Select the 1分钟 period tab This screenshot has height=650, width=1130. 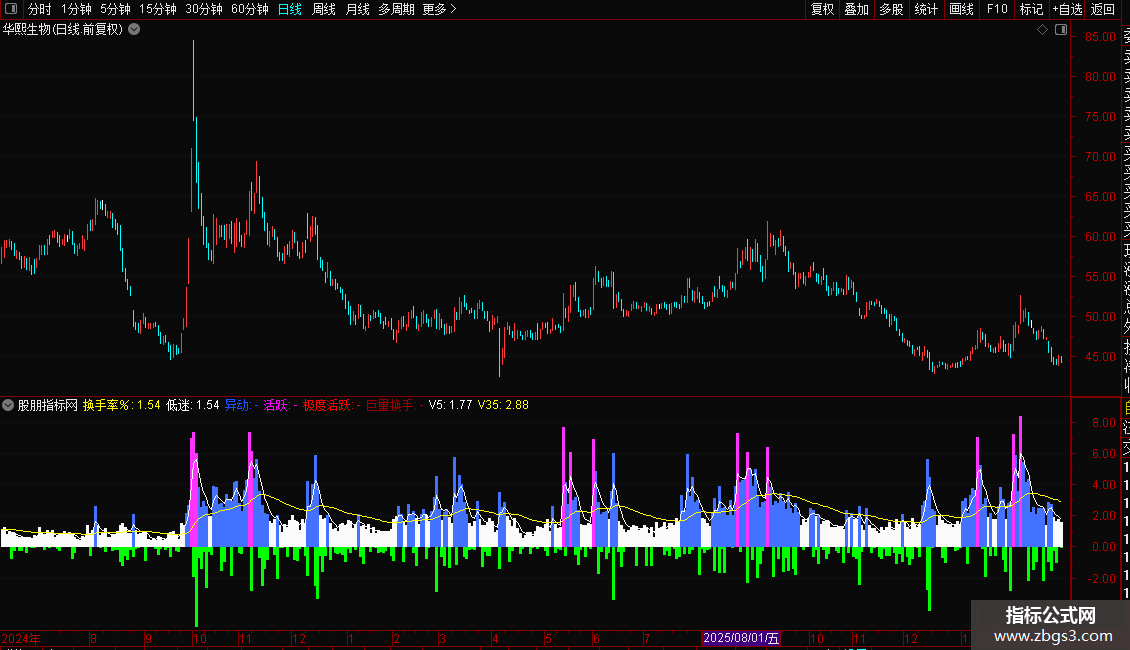click(x=76, y=9)
